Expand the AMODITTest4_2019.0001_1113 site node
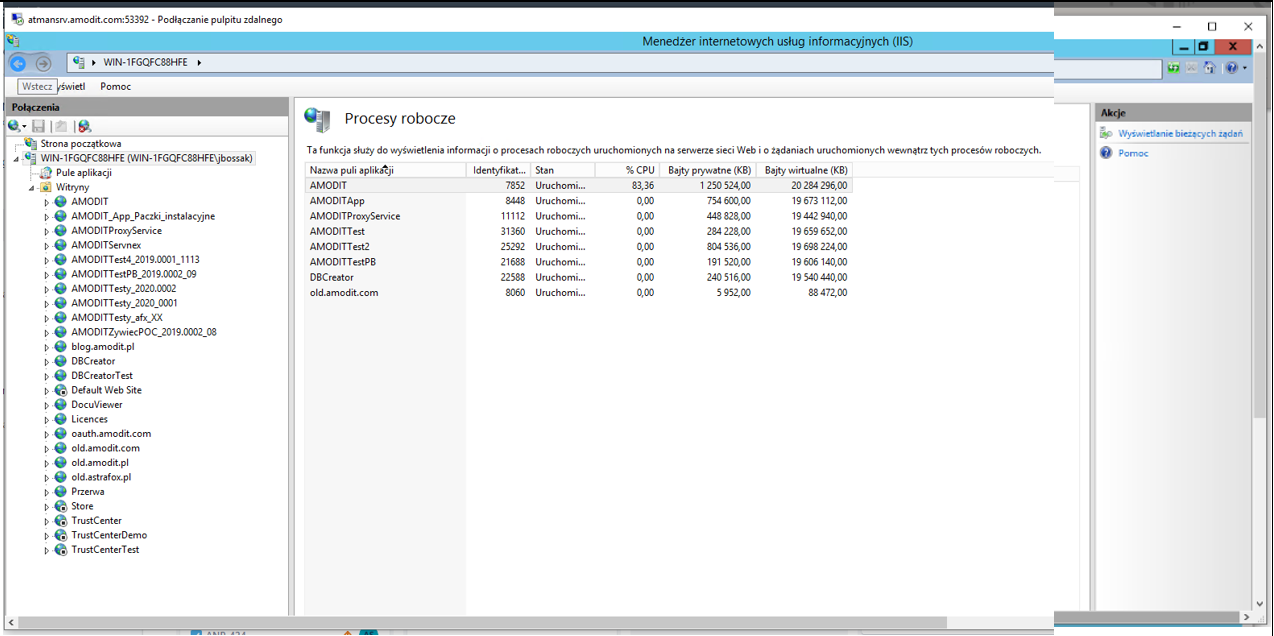This screenshot has height=636, width=1274. [x=46, y=260]
